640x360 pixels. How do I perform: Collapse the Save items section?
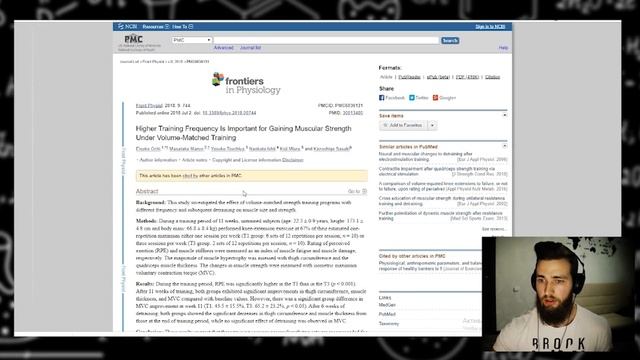(x=504, y=116)
